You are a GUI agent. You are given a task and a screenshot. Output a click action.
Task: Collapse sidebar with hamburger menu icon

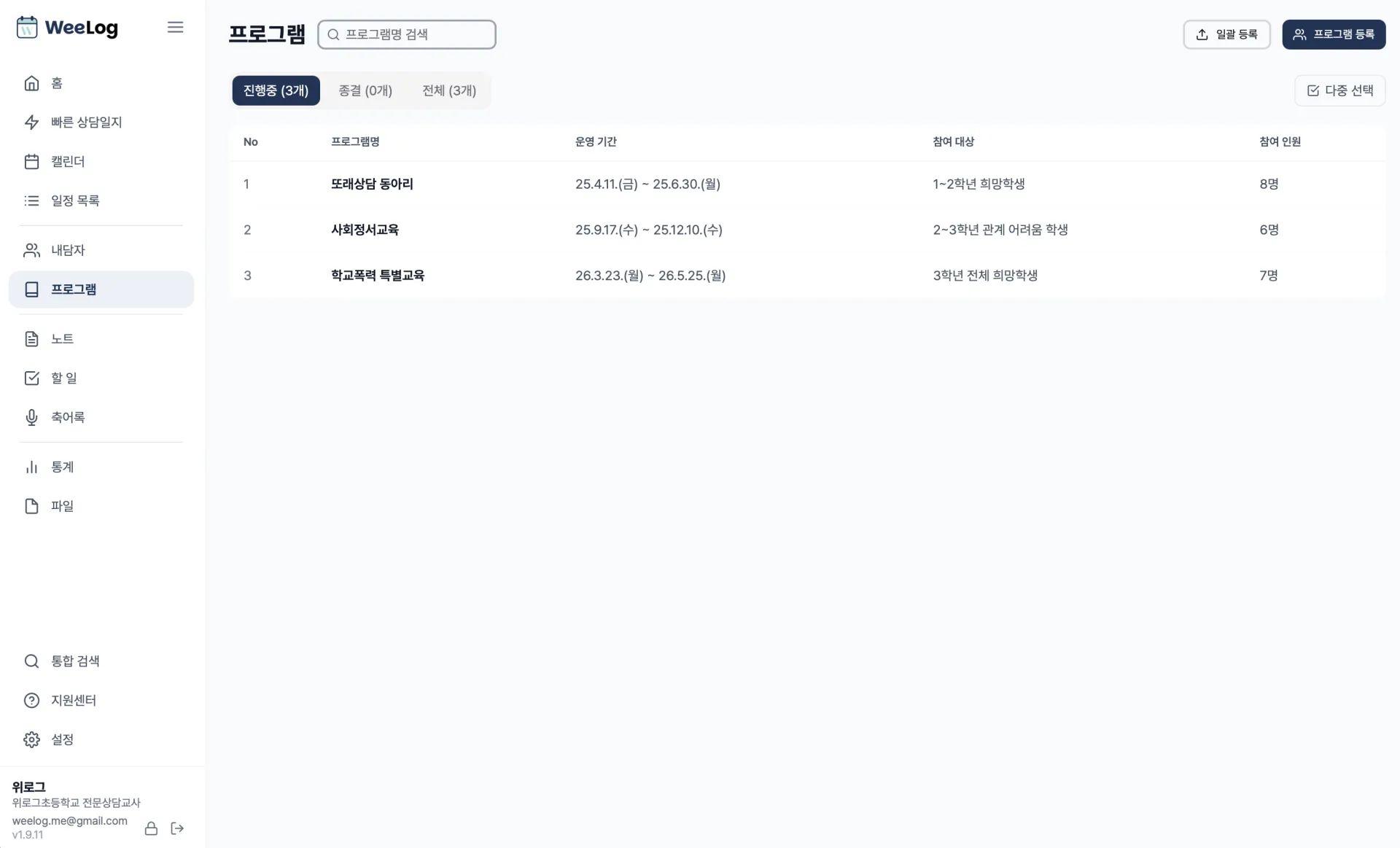click(175, 28)
